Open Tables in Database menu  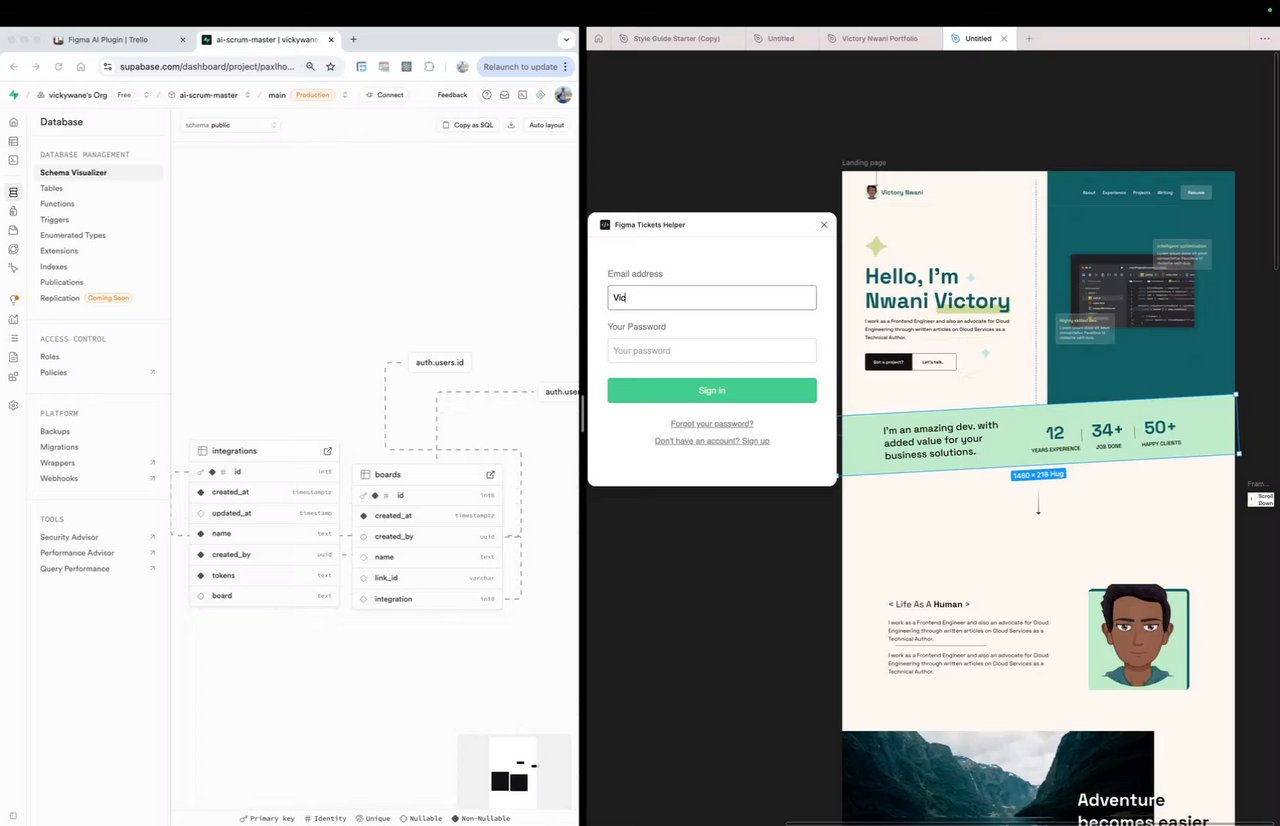coord(51,188)
